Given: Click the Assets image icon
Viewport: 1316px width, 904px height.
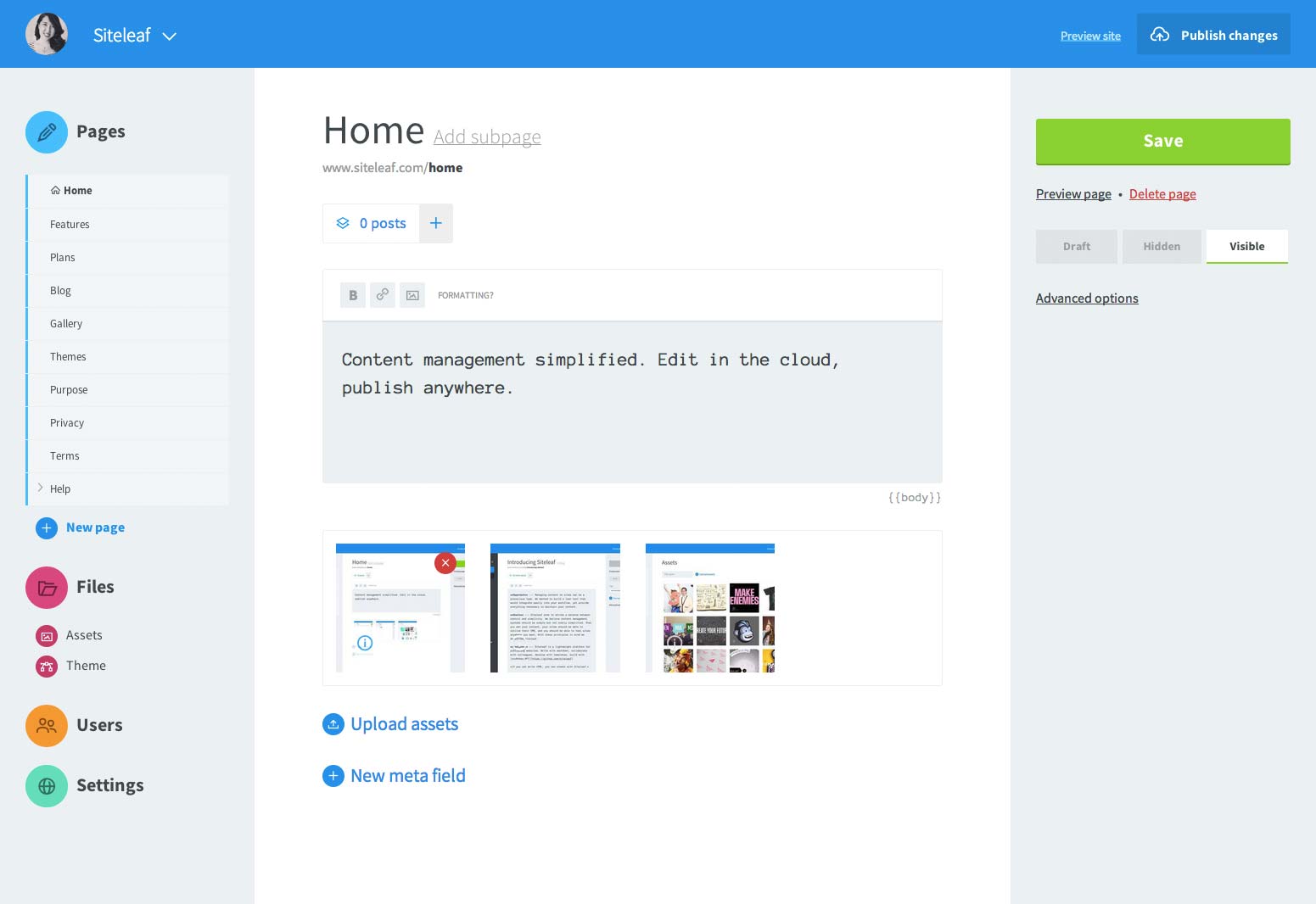Looking at the screenshot, I should [47, 636].
